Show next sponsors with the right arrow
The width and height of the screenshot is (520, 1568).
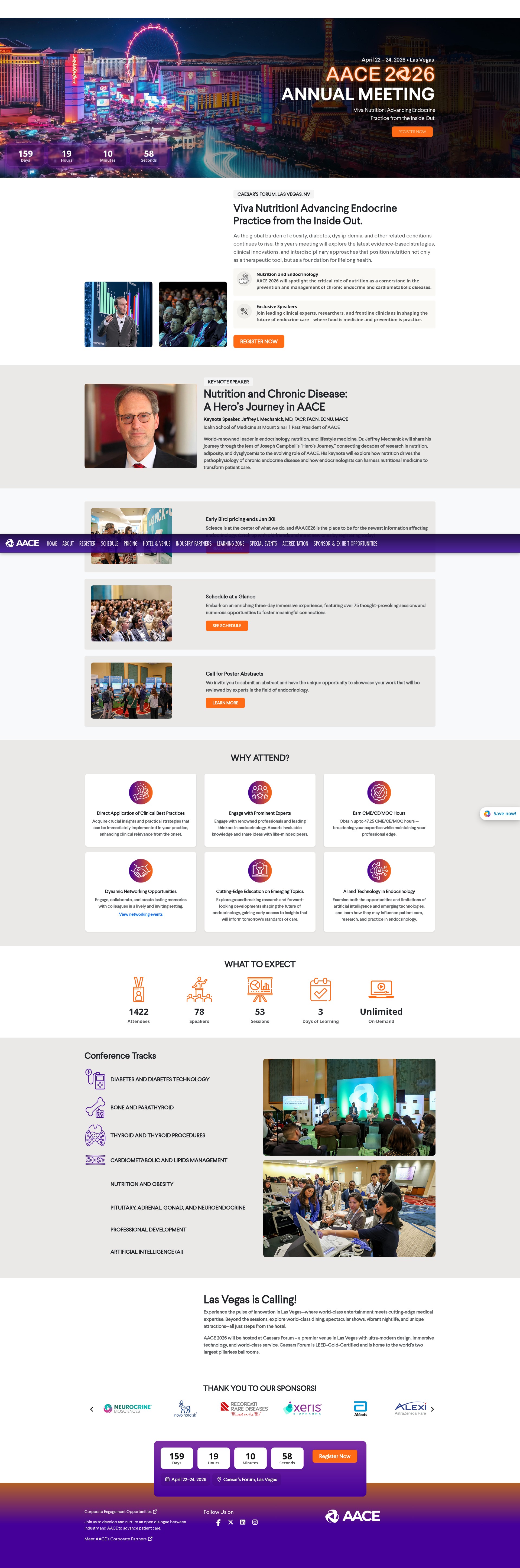click(432, 1409)
